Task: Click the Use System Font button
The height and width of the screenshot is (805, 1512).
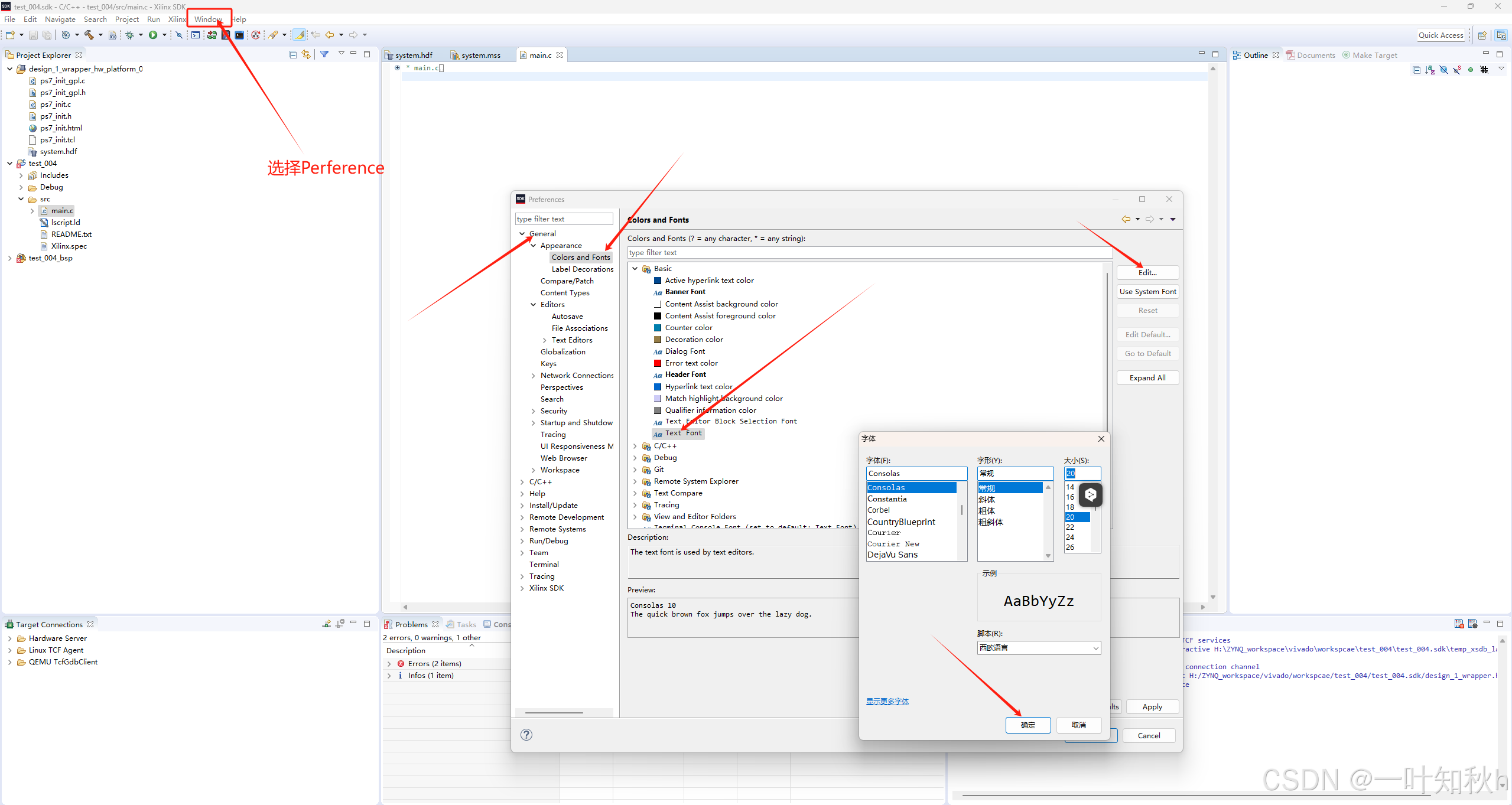Action: click(1147, 291)
